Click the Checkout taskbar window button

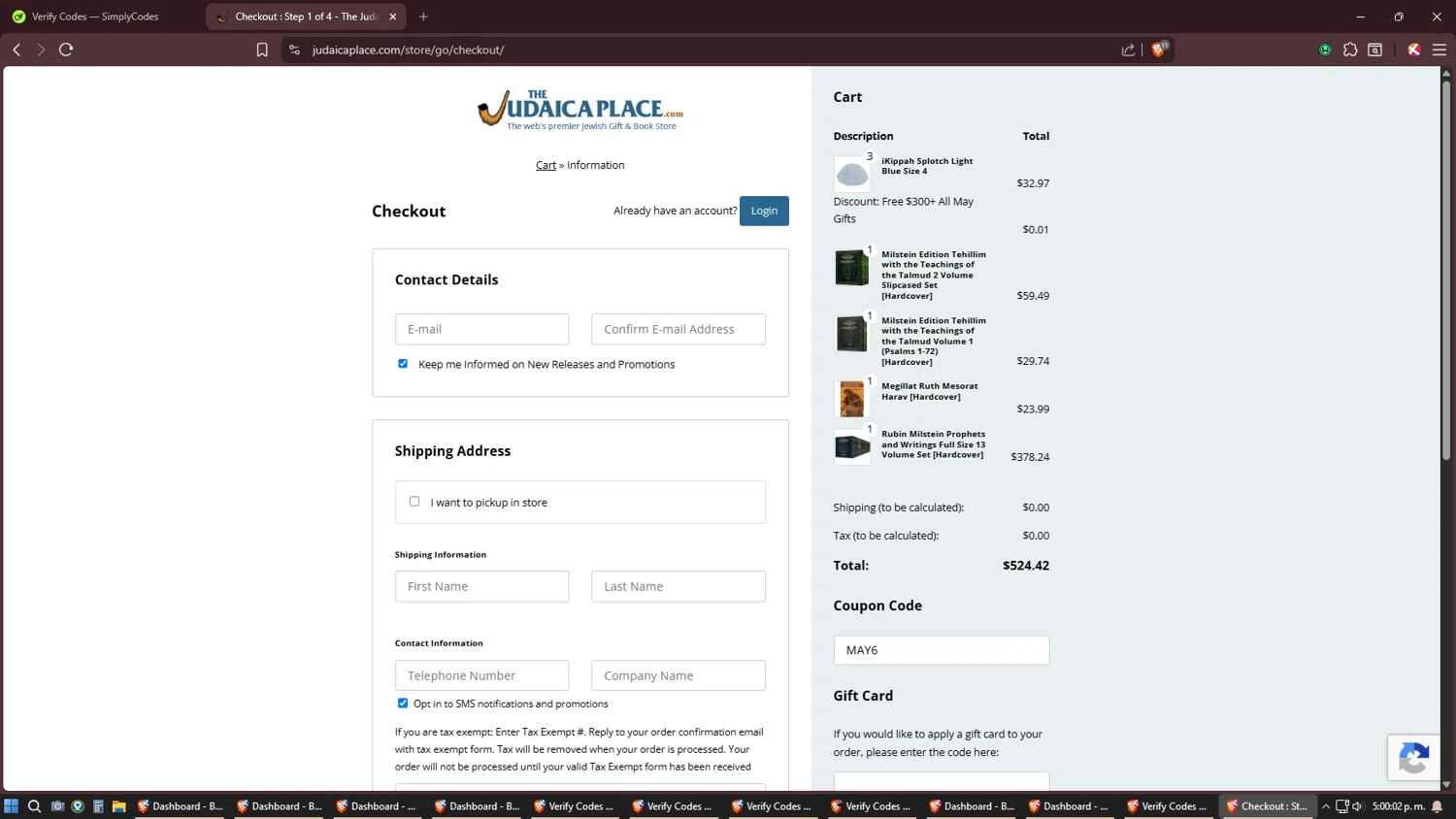[x=1267, y=806]
